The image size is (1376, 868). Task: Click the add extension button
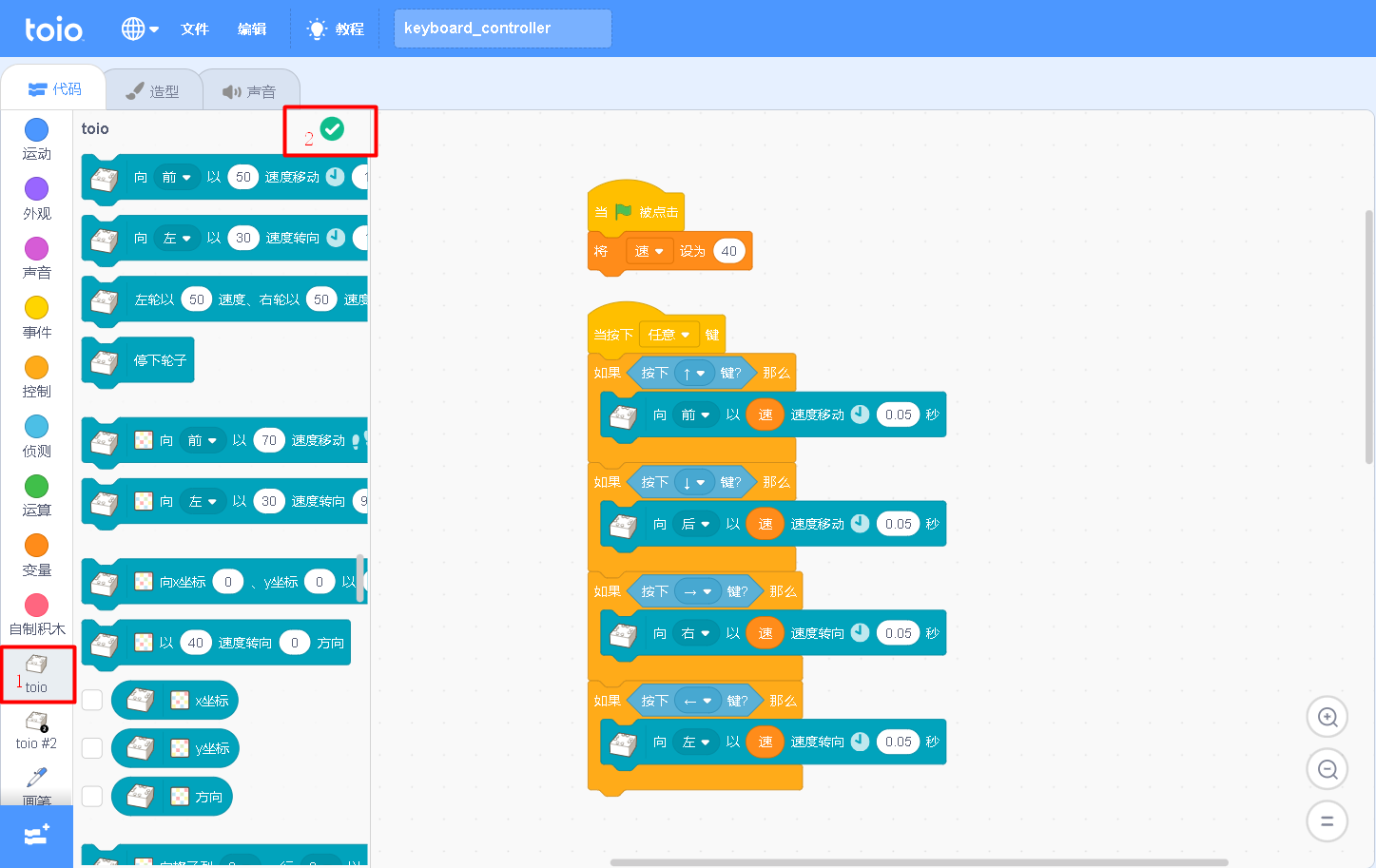(36, 836)
